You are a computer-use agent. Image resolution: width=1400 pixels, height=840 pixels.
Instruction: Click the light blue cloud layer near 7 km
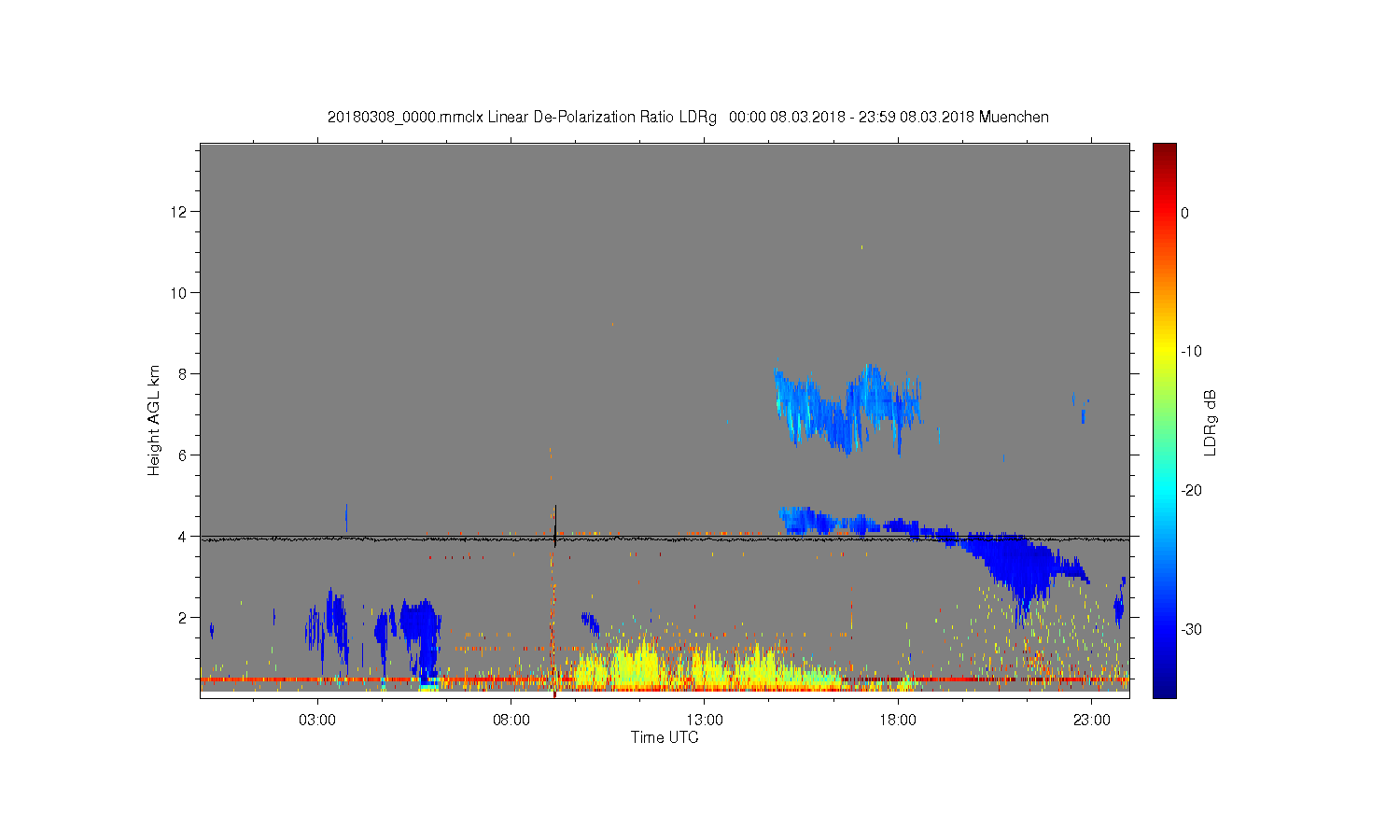(x=847, y=409)
